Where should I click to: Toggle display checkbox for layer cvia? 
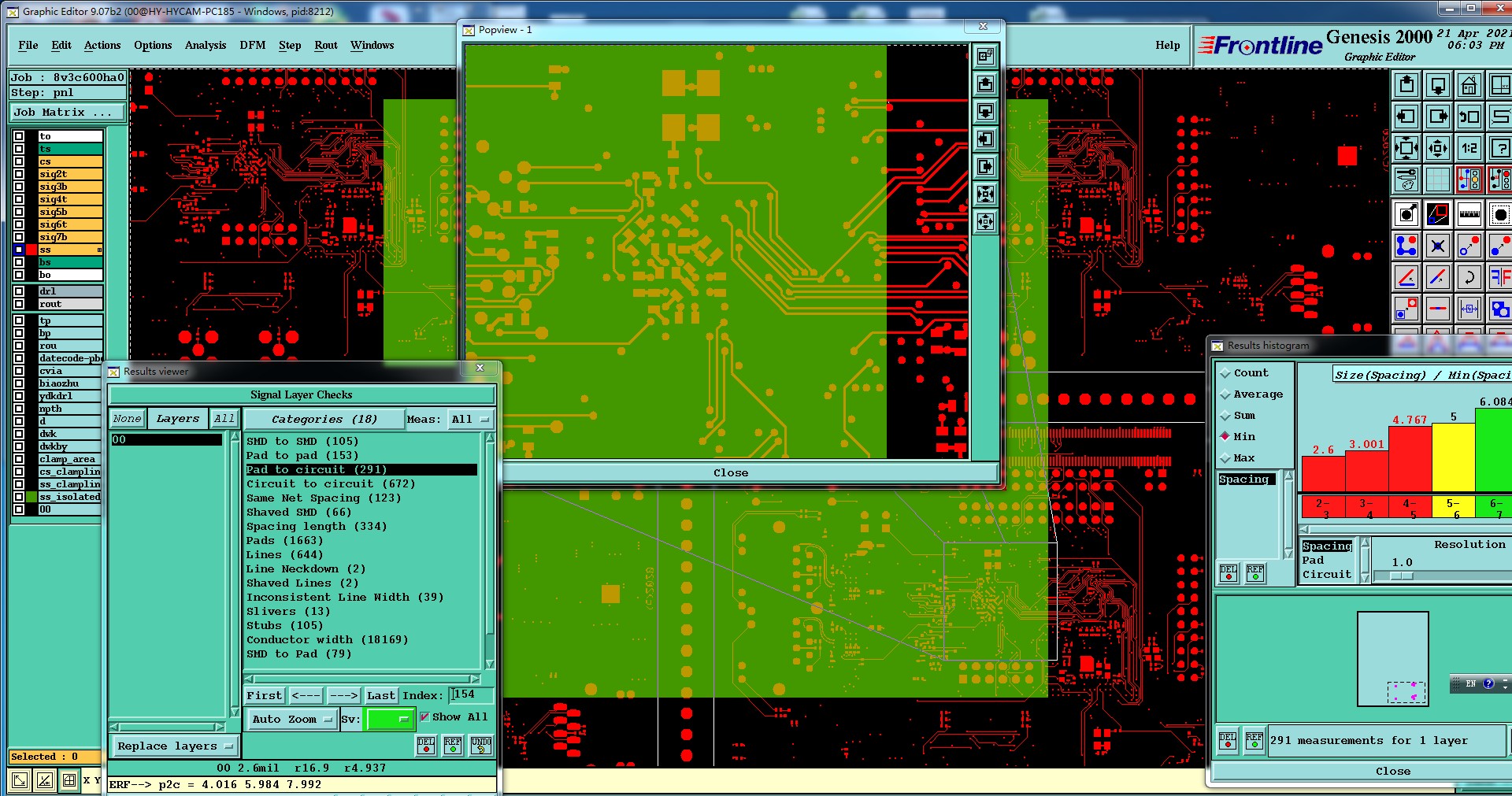[x=19, y=371]
